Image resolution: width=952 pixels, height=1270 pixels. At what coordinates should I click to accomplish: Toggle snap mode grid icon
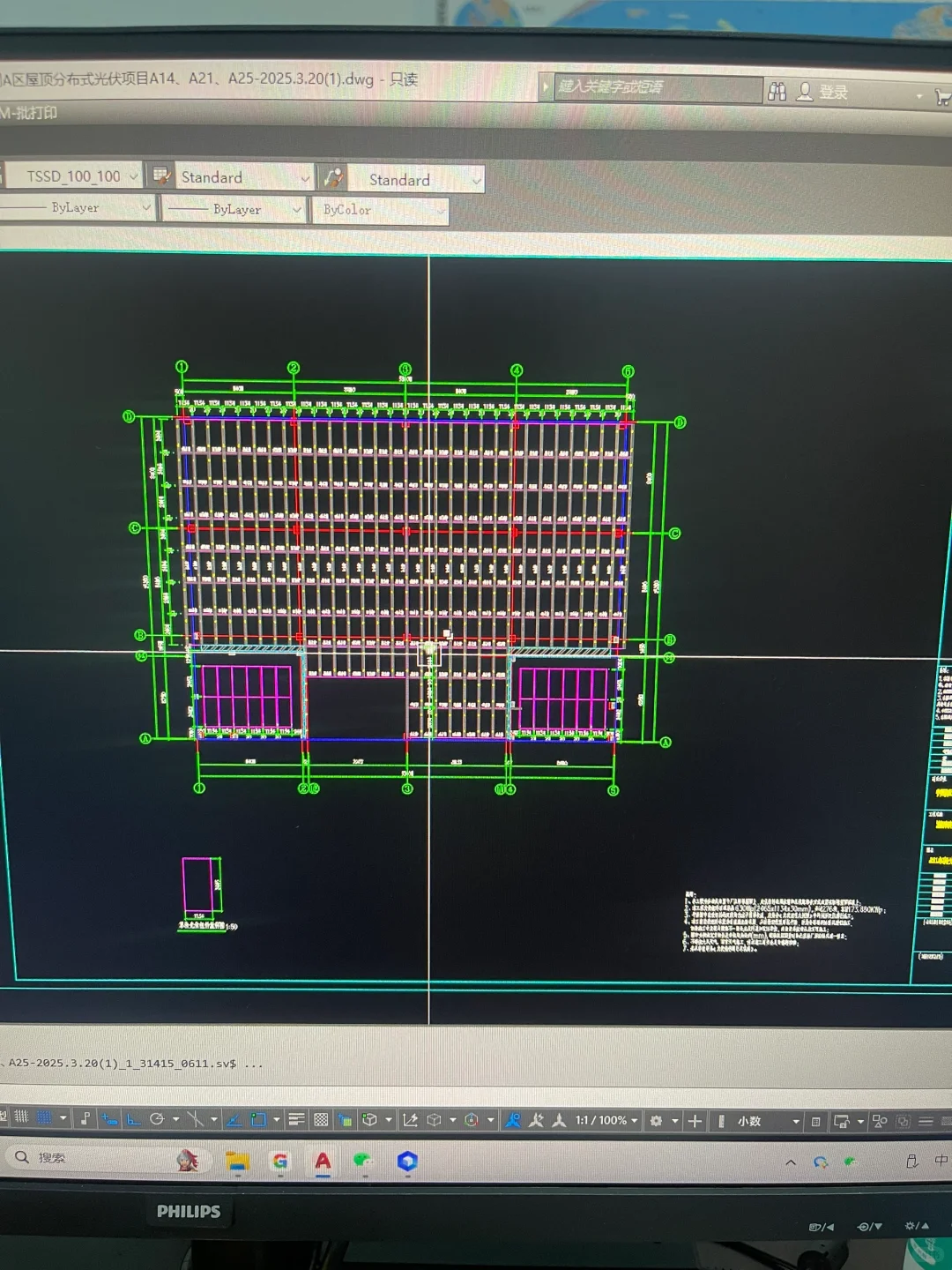coord(43,1117)
